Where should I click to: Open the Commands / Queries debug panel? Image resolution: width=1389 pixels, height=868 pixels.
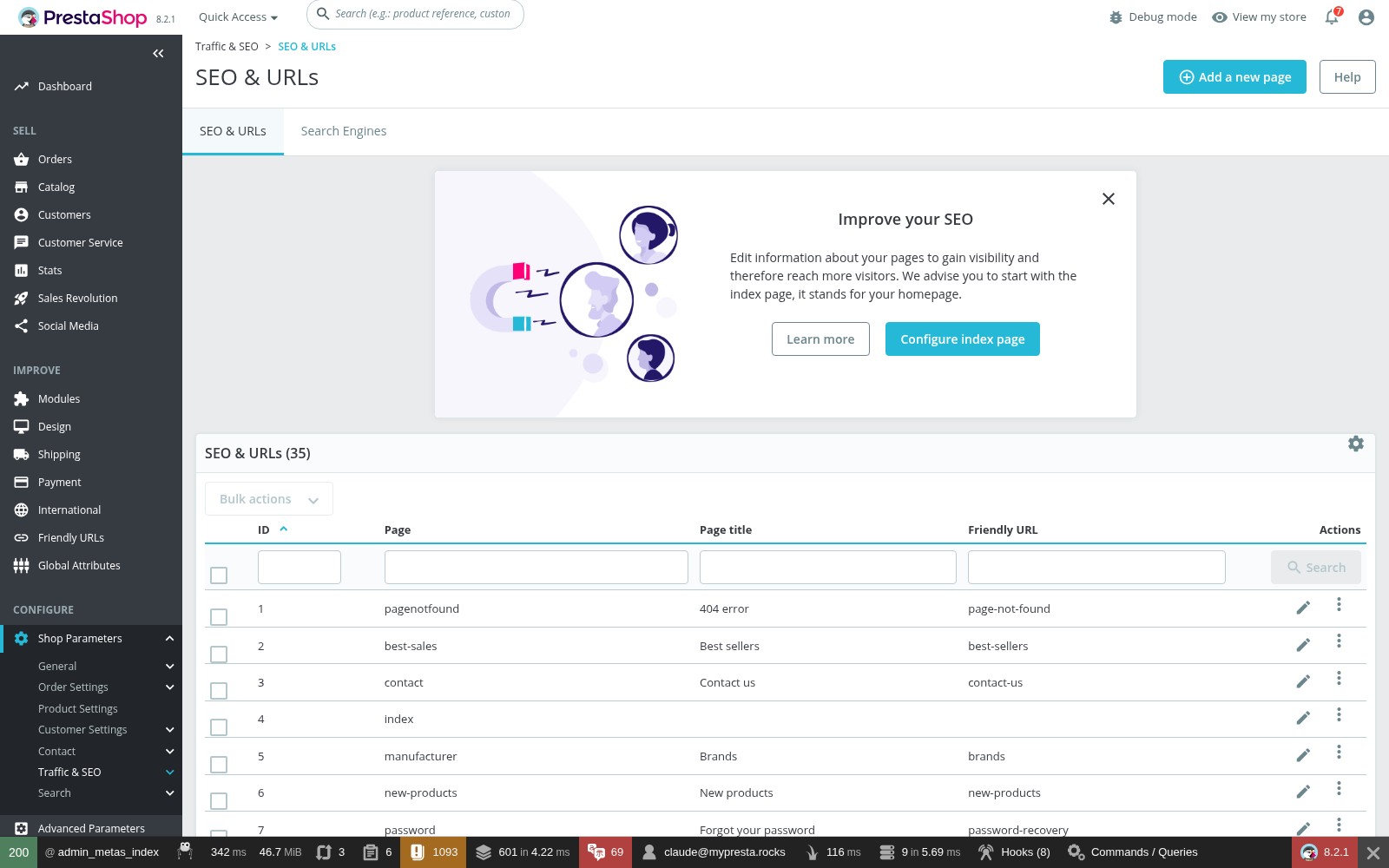coord(1132,852)
